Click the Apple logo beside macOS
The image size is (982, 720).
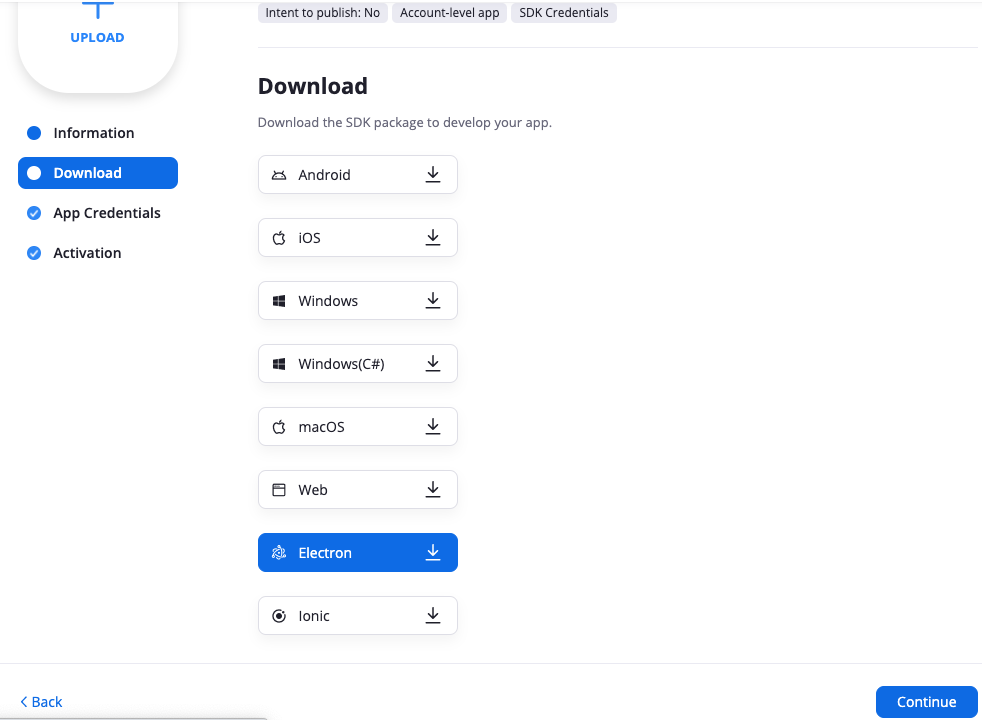tap(279, 427)
